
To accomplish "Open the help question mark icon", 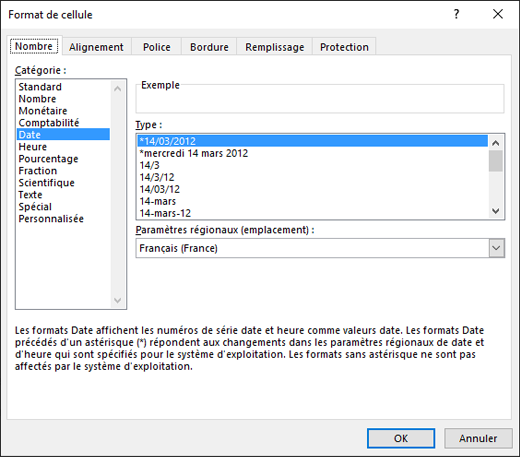I will [x=456, y=14].
